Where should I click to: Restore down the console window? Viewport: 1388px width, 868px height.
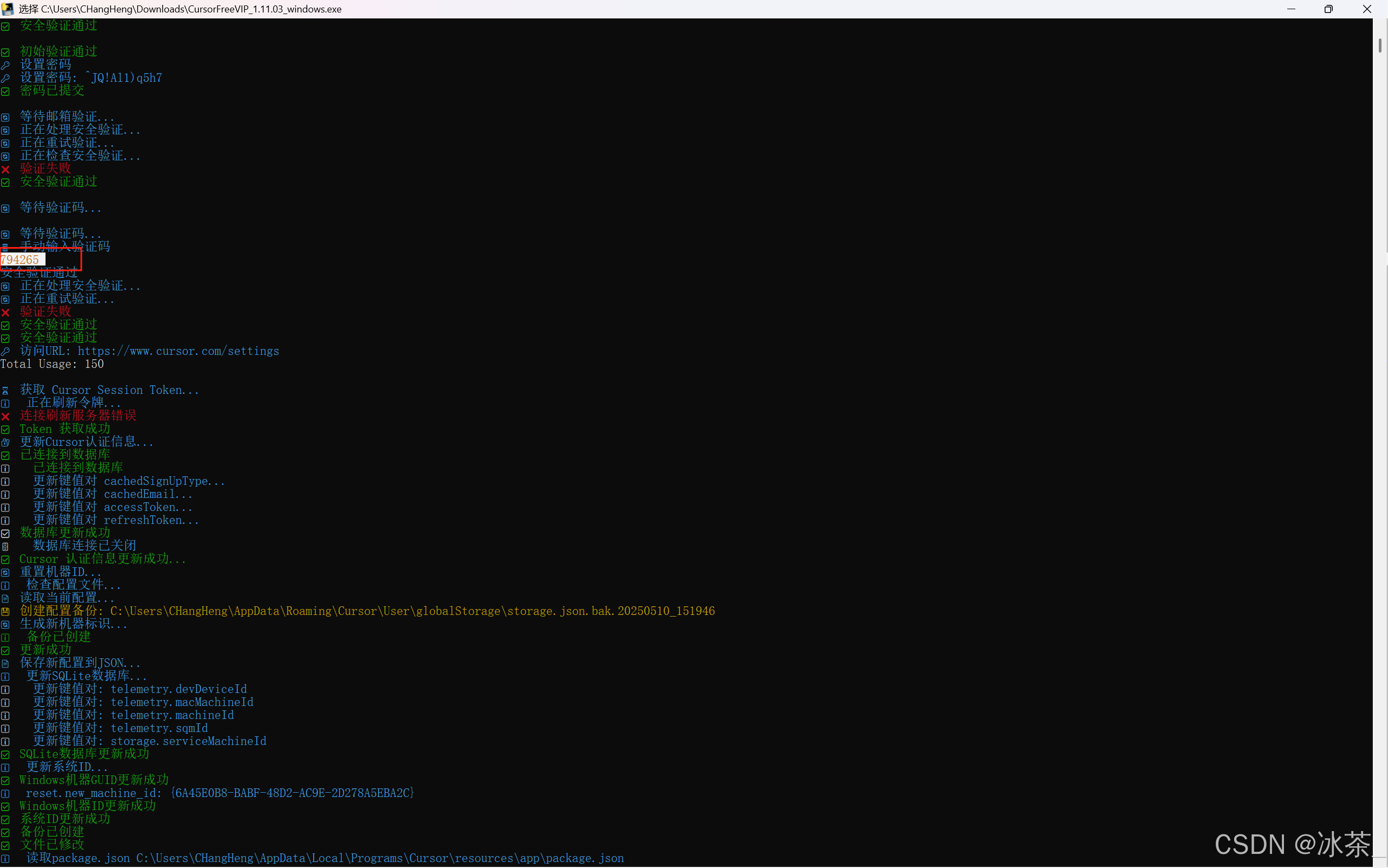pos(1328,9)
